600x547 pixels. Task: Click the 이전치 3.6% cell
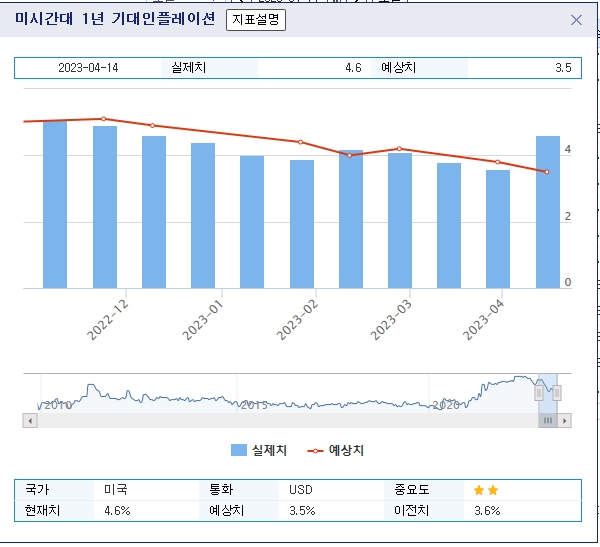pyautogui.click(x=487, y=511)
